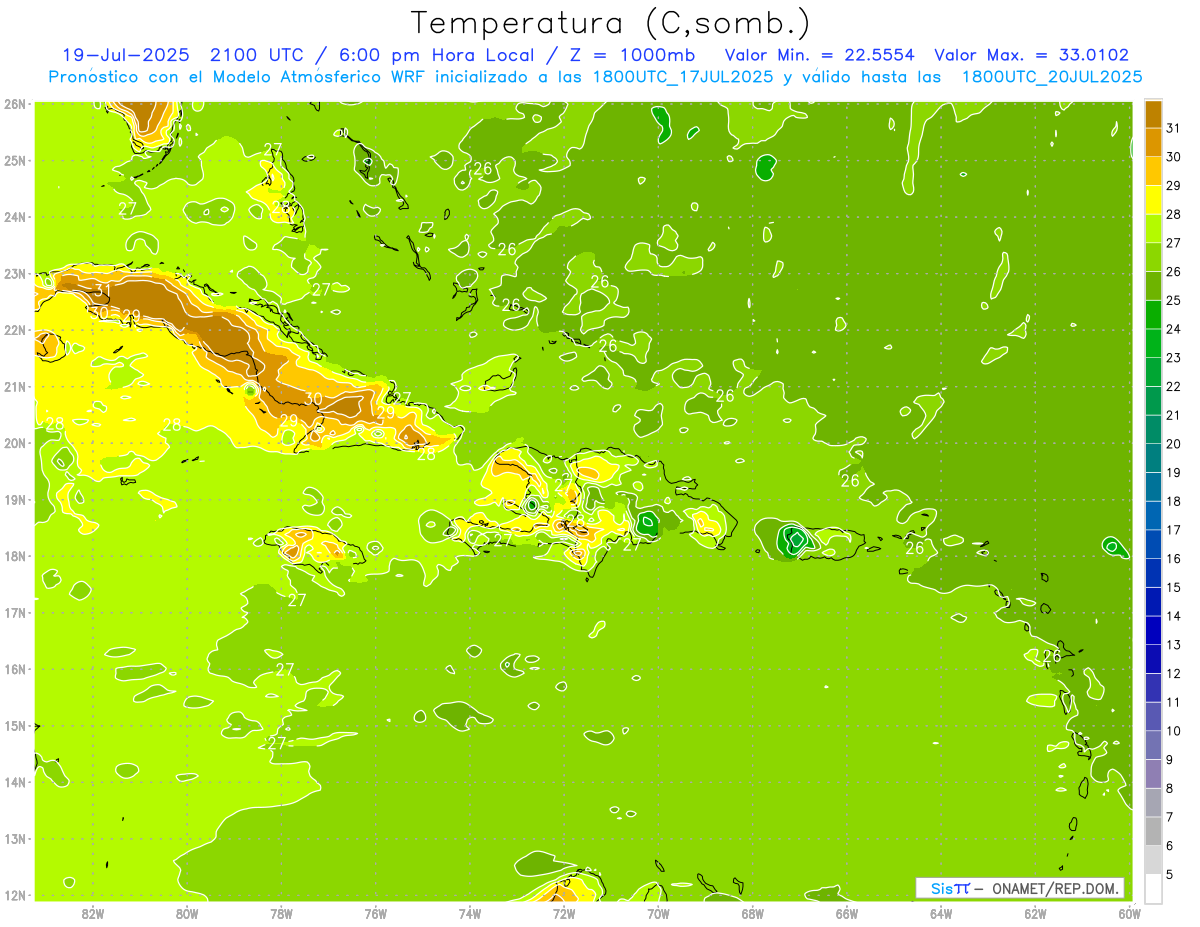Click the '20N' latitude axis label
This screenshot has height=927, width=1200.
14,443
